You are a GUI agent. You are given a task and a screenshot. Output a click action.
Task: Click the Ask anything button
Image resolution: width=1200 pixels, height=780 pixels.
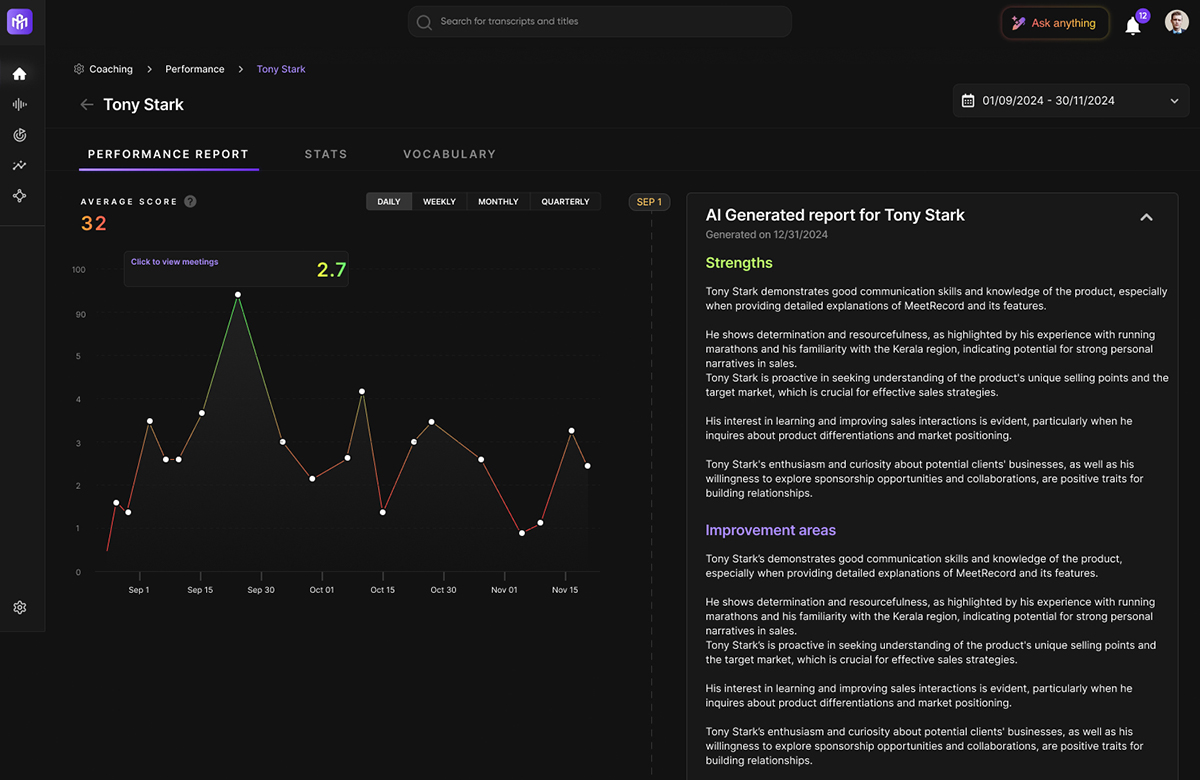tap(1055, 23)
